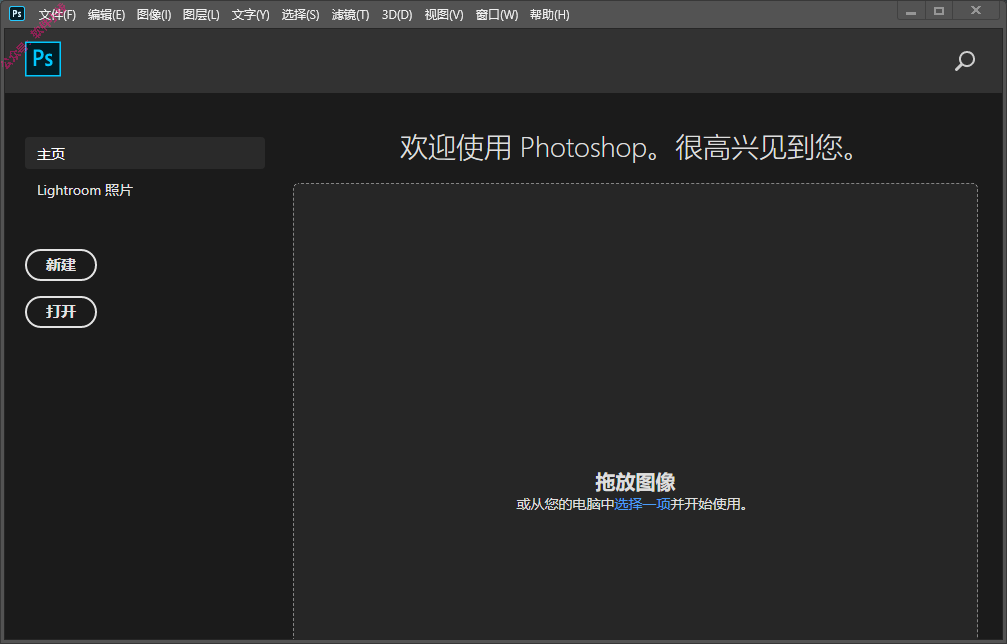
Task: Close the Photoshop window
Action: click(x=976, y=11)
